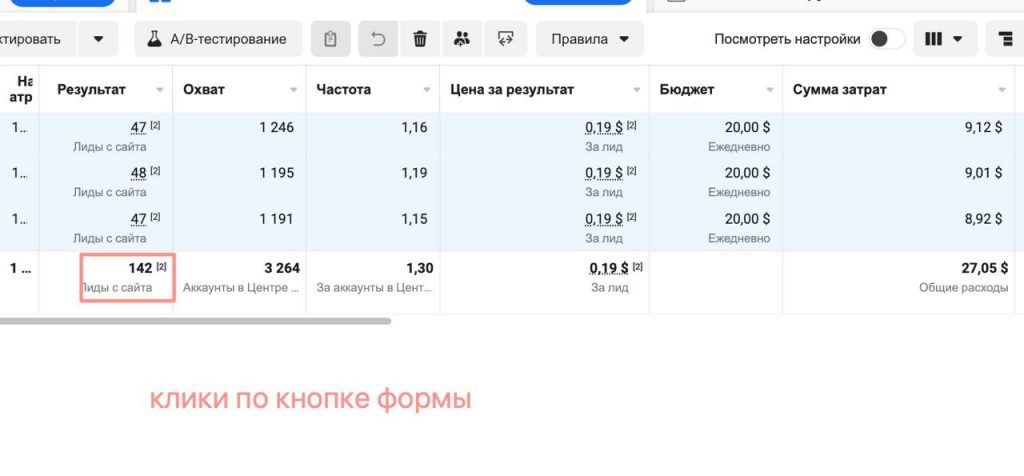Sort by the Цена за результат column header
Viewport: 1024px width, 476px height.
click(x=511, y=89)
